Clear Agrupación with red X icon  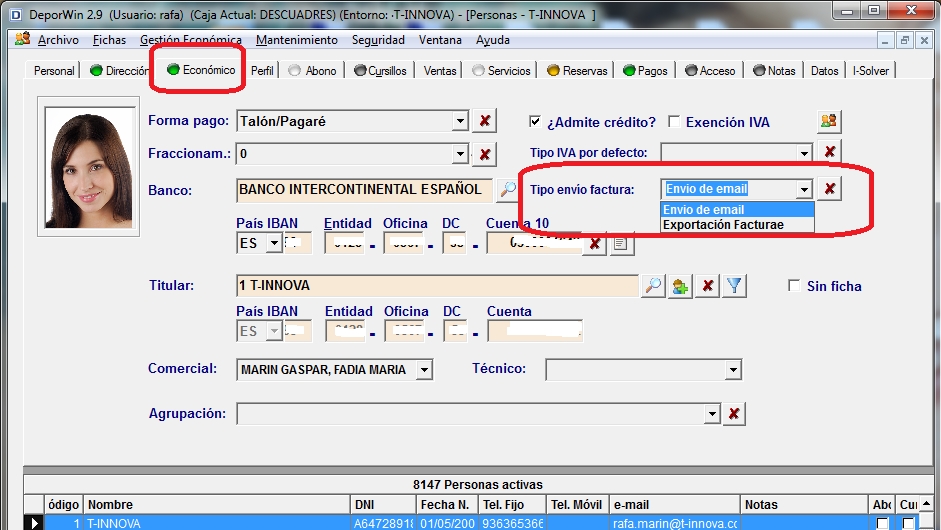coord(733,414)
